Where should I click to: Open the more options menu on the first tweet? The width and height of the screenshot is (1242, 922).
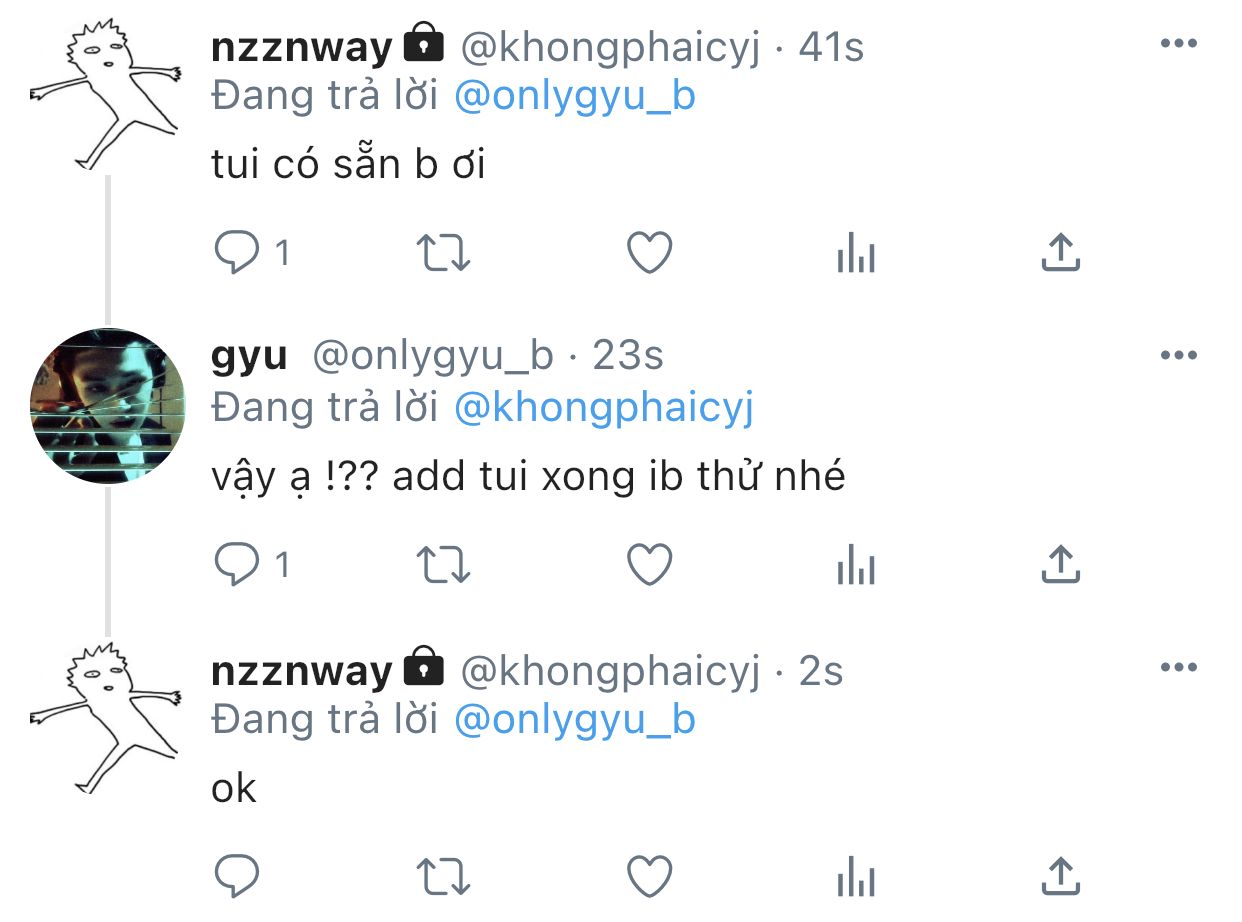pyautogui.click(x=1178, y=43)
